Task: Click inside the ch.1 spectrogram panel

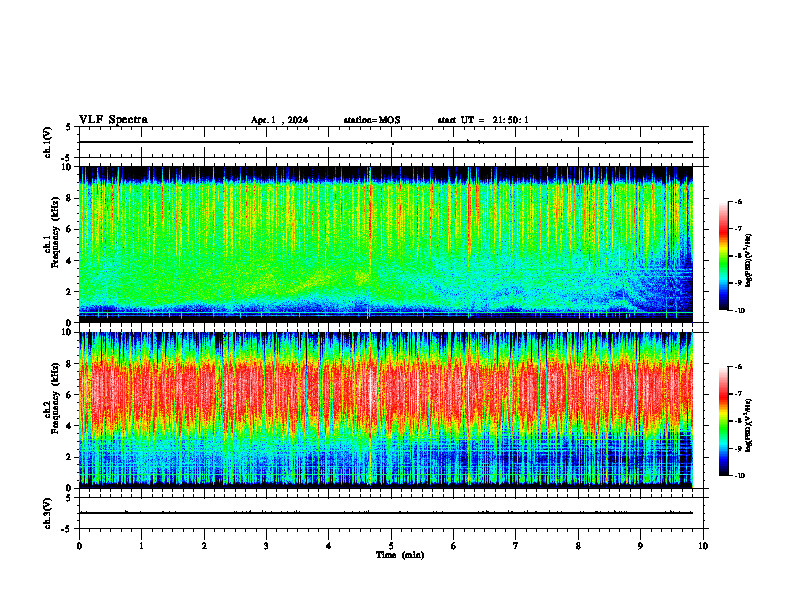Action: 386,244
